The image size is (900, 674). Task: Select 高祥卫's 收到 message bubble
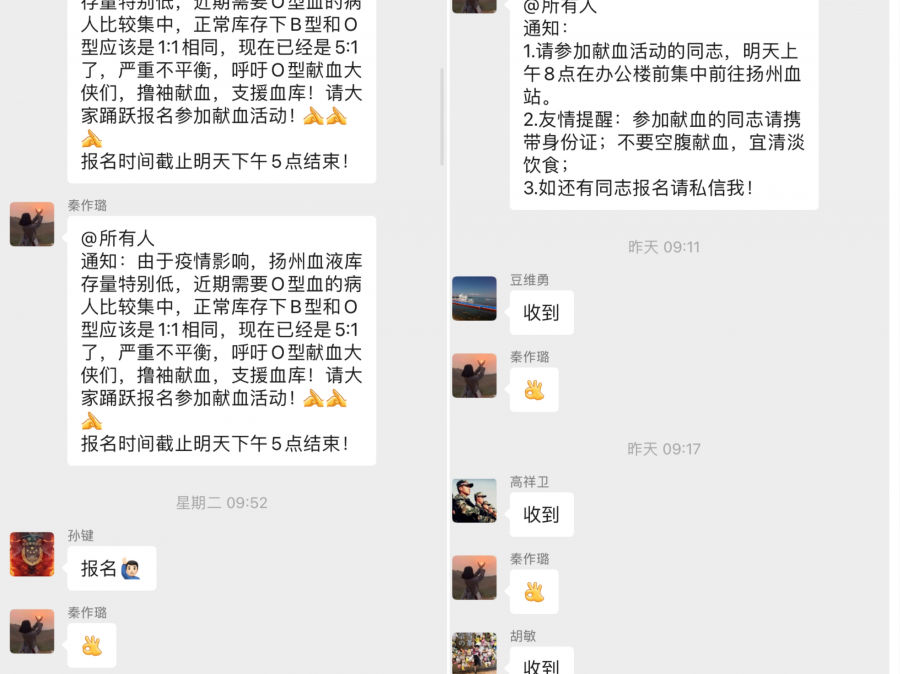(x=542, y=515)
